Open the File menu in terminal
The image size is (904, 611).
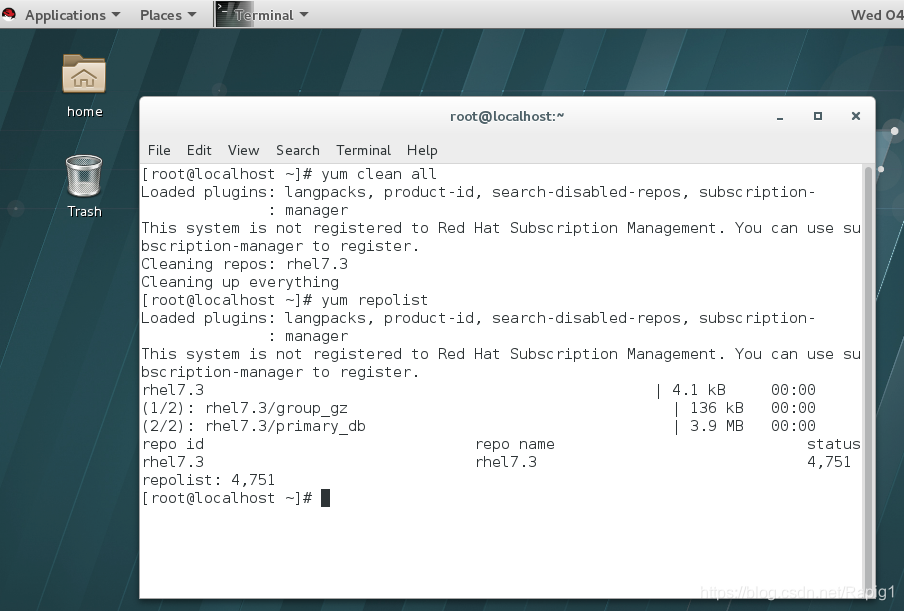click(x=159, y=150)
